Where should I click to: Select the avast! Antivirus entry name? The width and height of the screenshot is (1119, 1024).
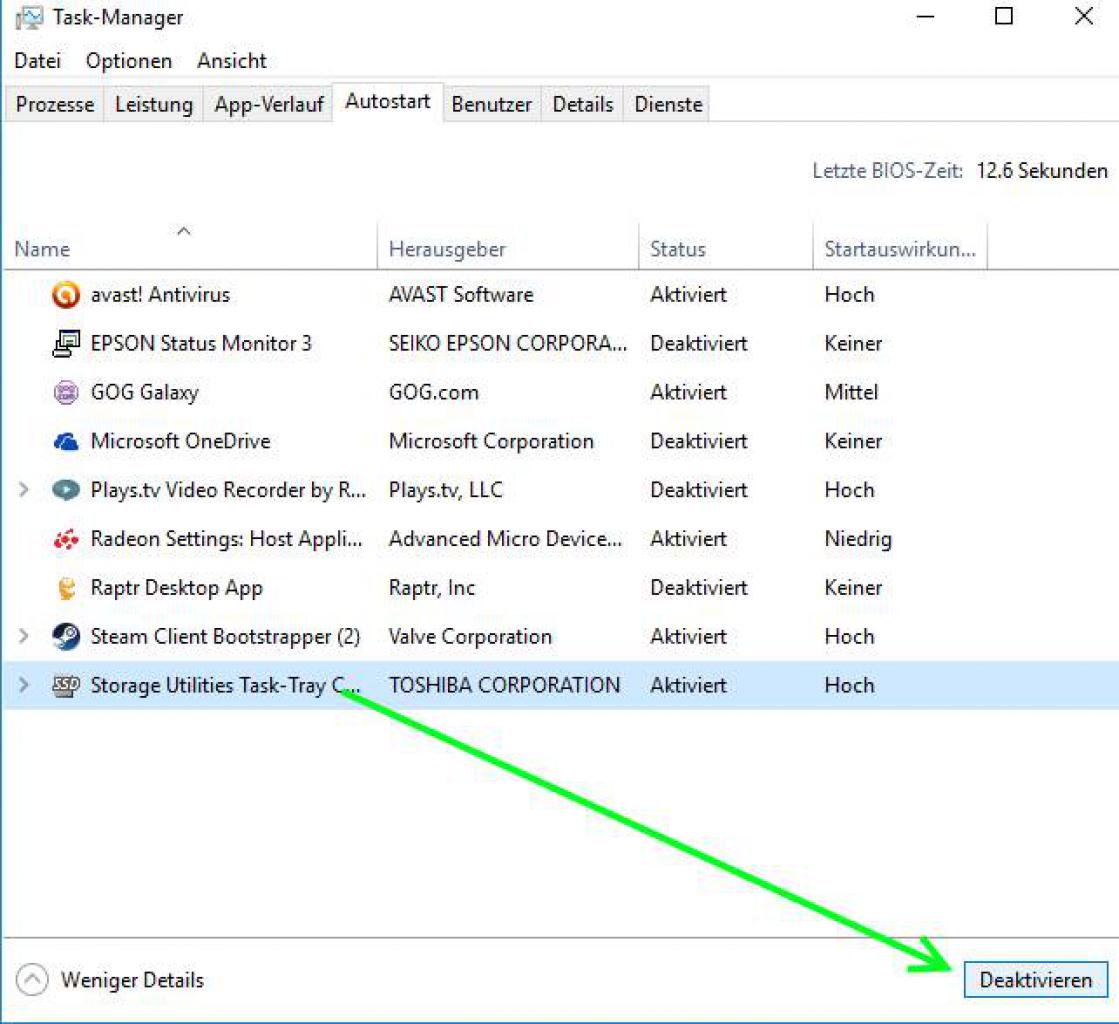coord(160,295)
